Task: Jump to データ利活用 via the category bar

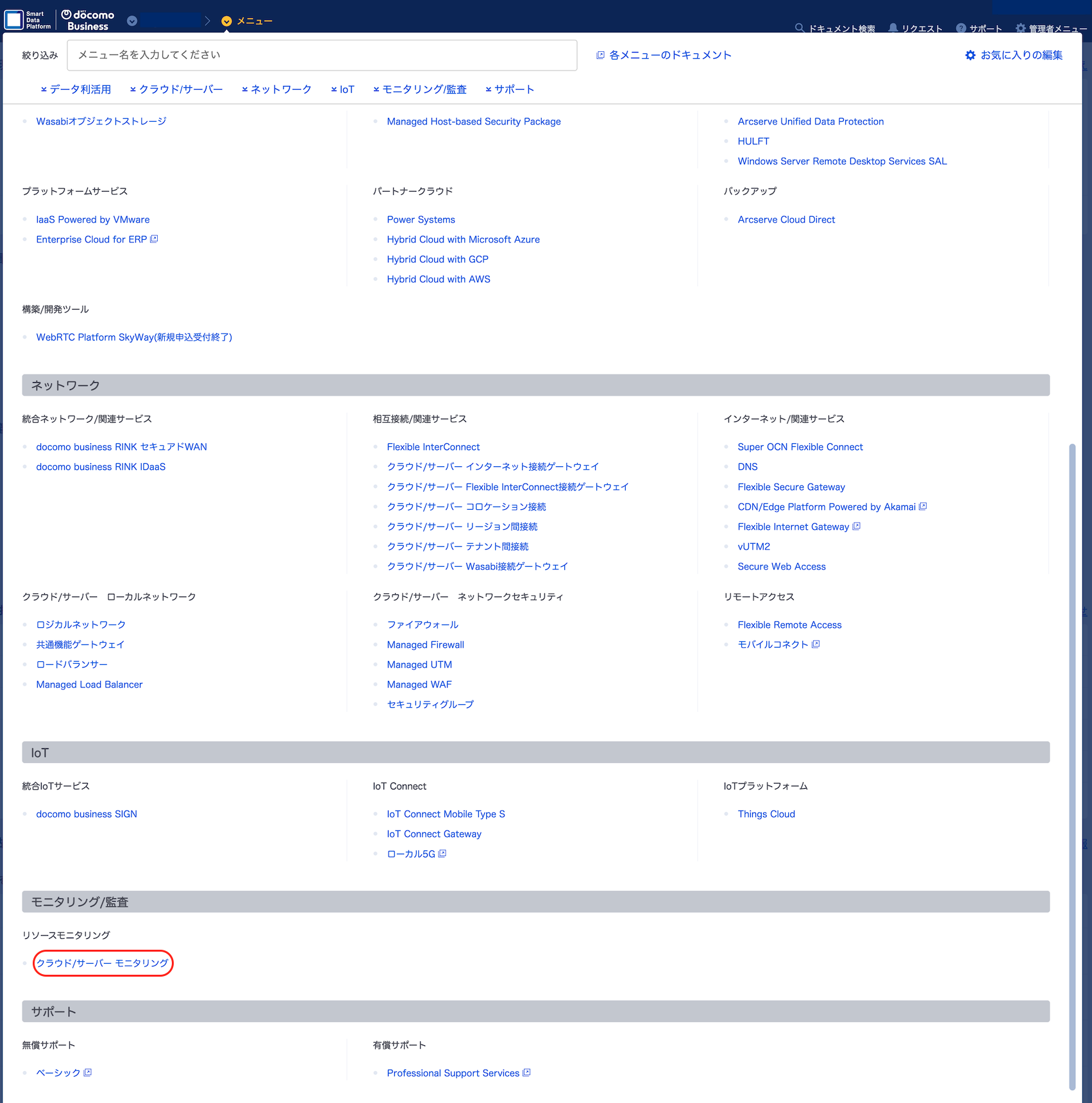Action: 76,89
